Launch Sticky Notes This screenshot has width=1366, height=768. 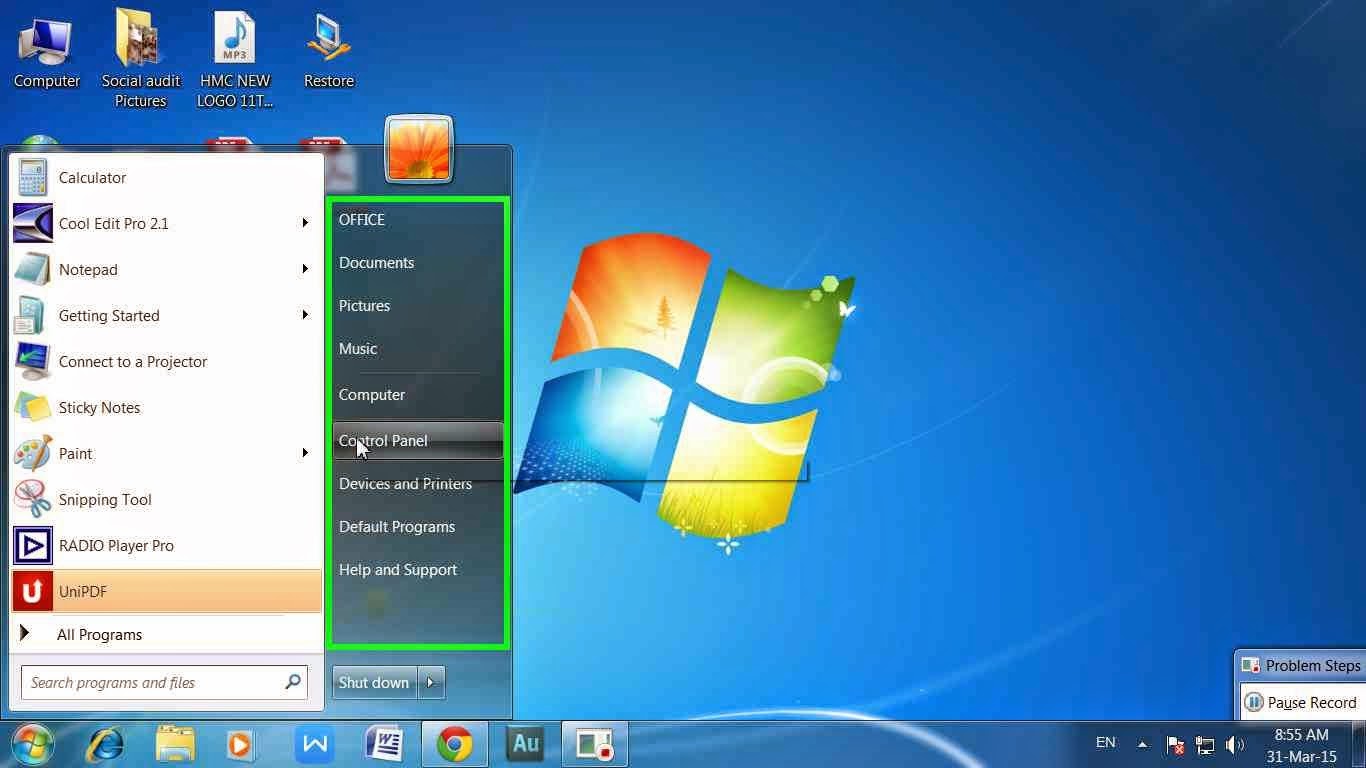(166, 408)
